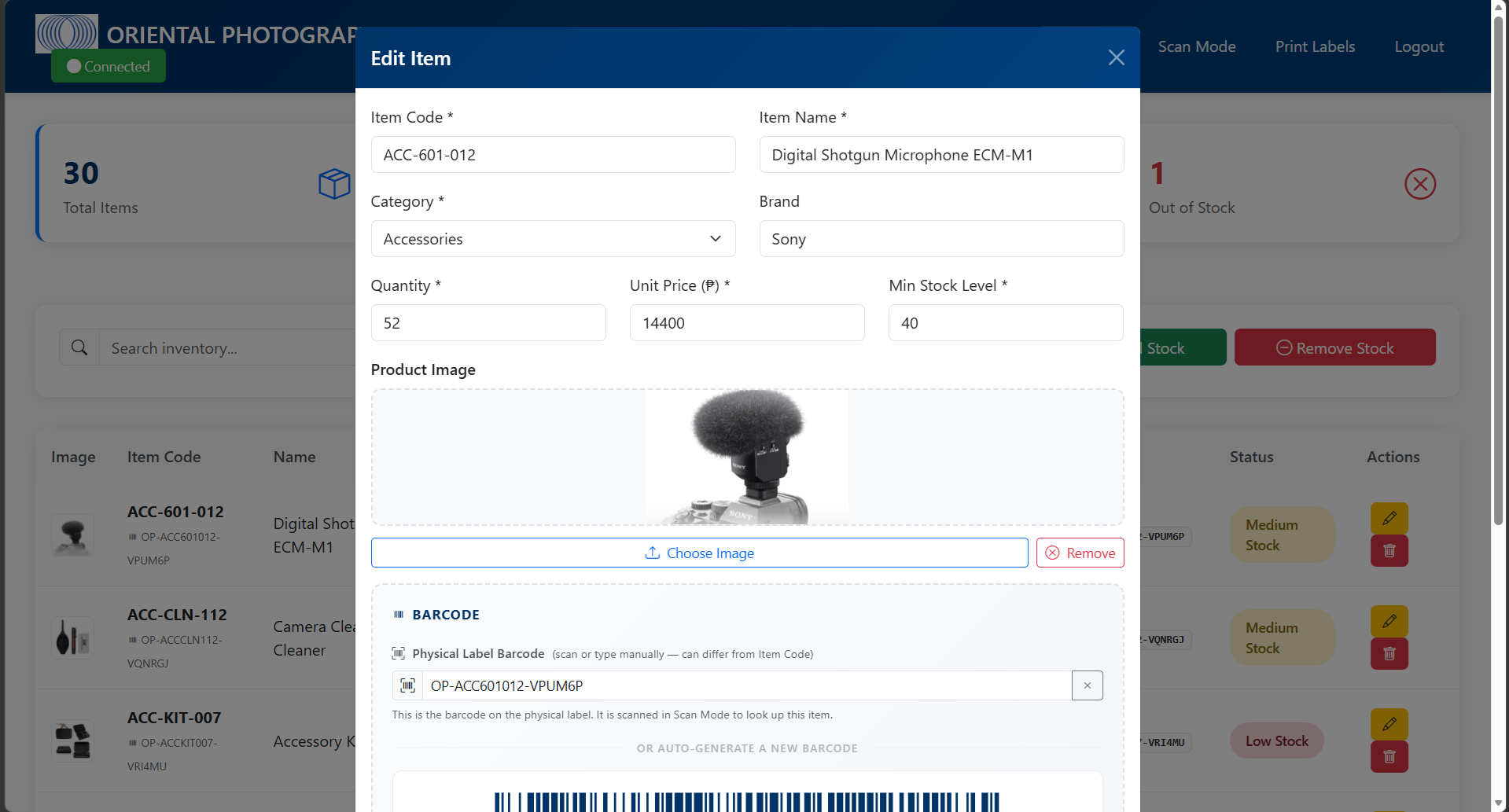Open Scan Mode in the navigation
1509x812 pixels.
[1197, 46]
